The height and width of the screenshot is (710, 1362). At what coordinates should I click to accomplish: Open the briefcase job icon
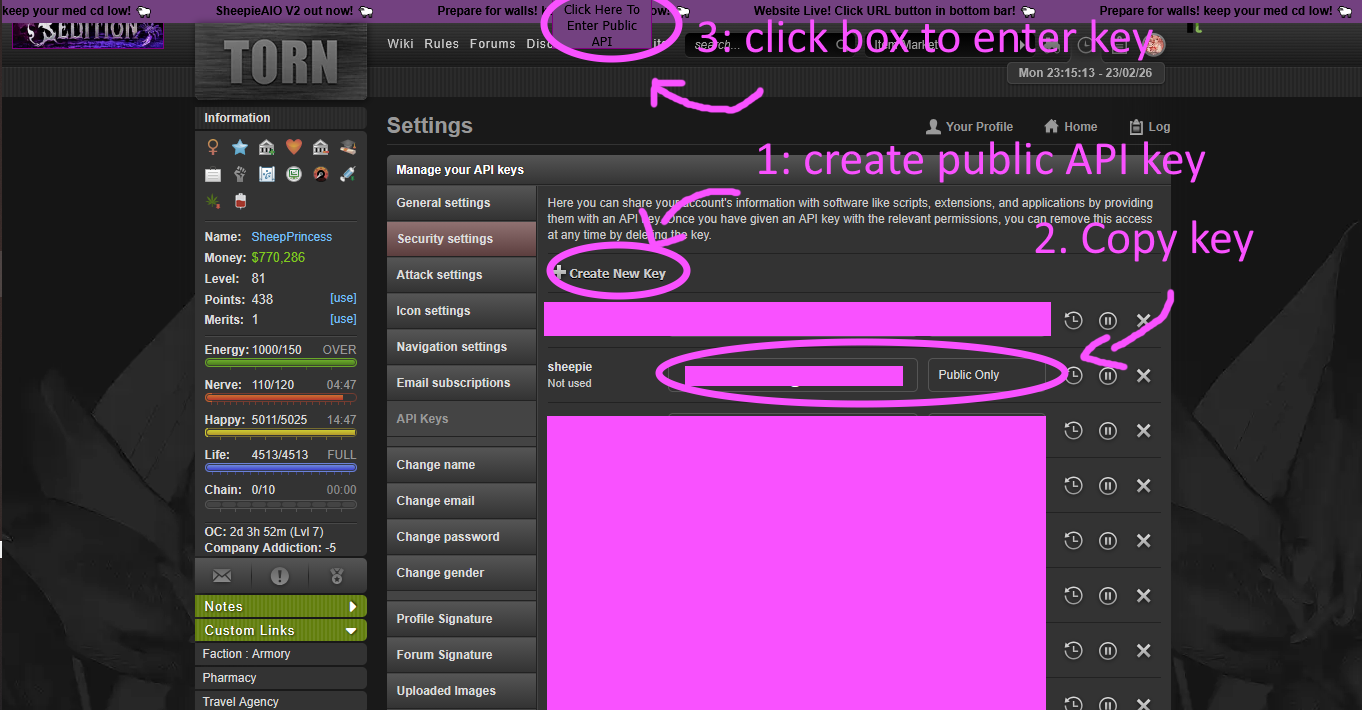212,173
